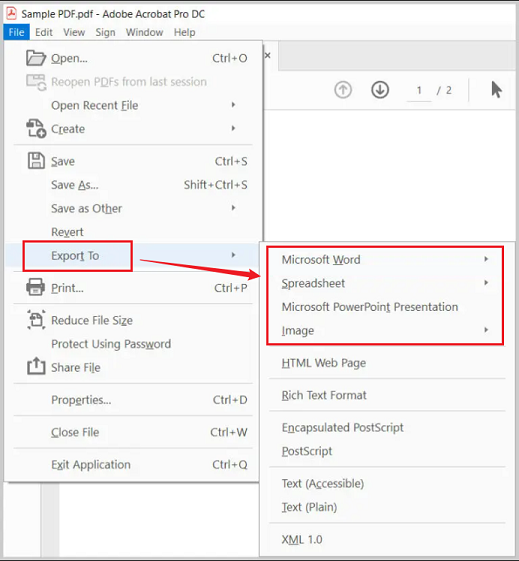
Task: Open the Window menu
Action: [x=145, y=32]
